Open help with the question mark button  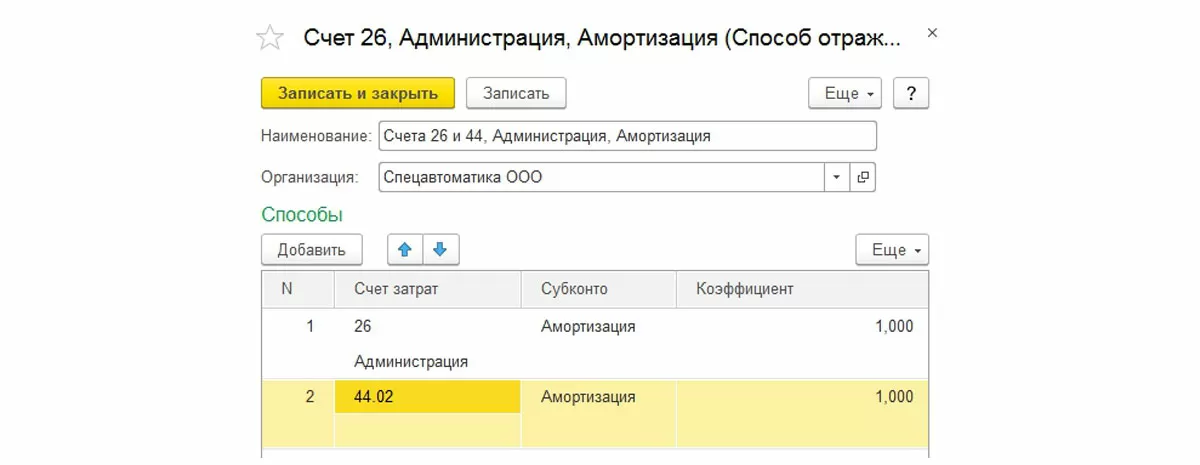tap(911, 93)
